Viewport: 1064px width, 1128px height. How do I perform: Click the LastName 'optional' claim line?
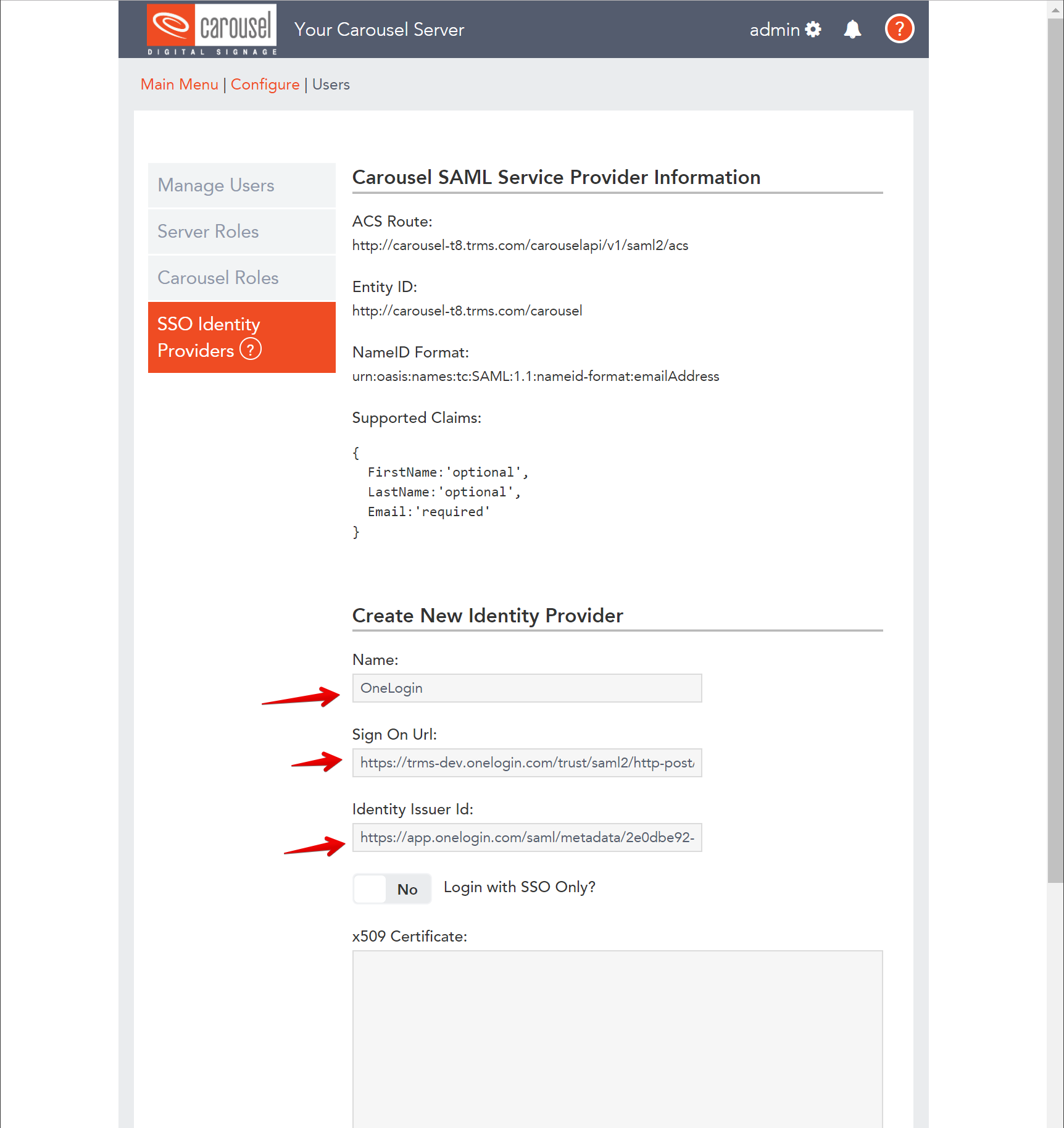[444, 492]
